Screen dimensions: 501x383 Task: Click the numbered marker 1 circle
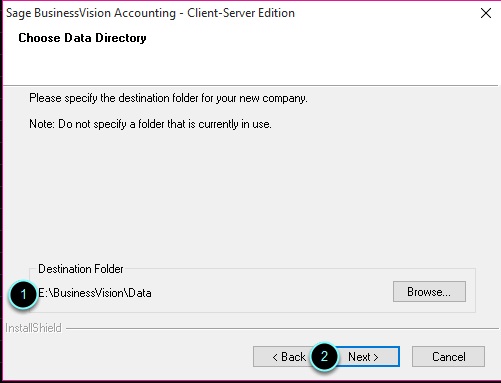click(23, 294)
